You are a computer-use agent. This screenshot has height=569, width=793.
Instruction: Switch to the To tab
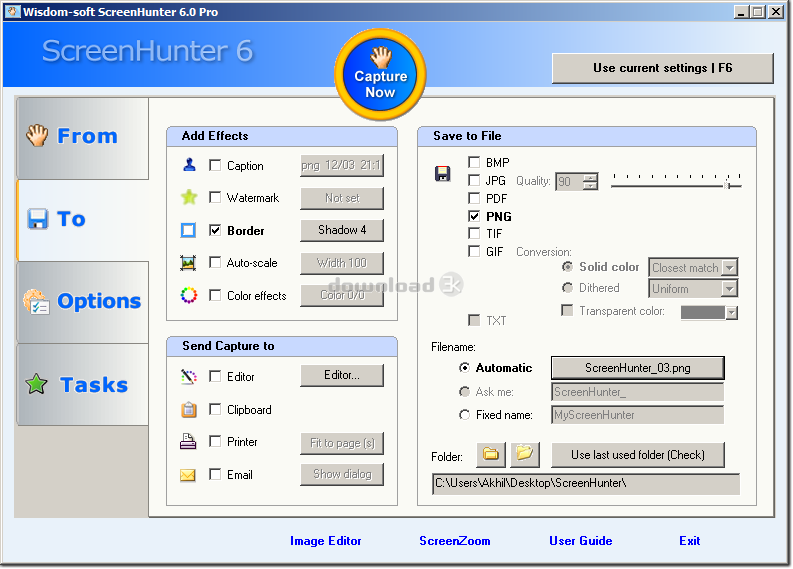point(82,220)
